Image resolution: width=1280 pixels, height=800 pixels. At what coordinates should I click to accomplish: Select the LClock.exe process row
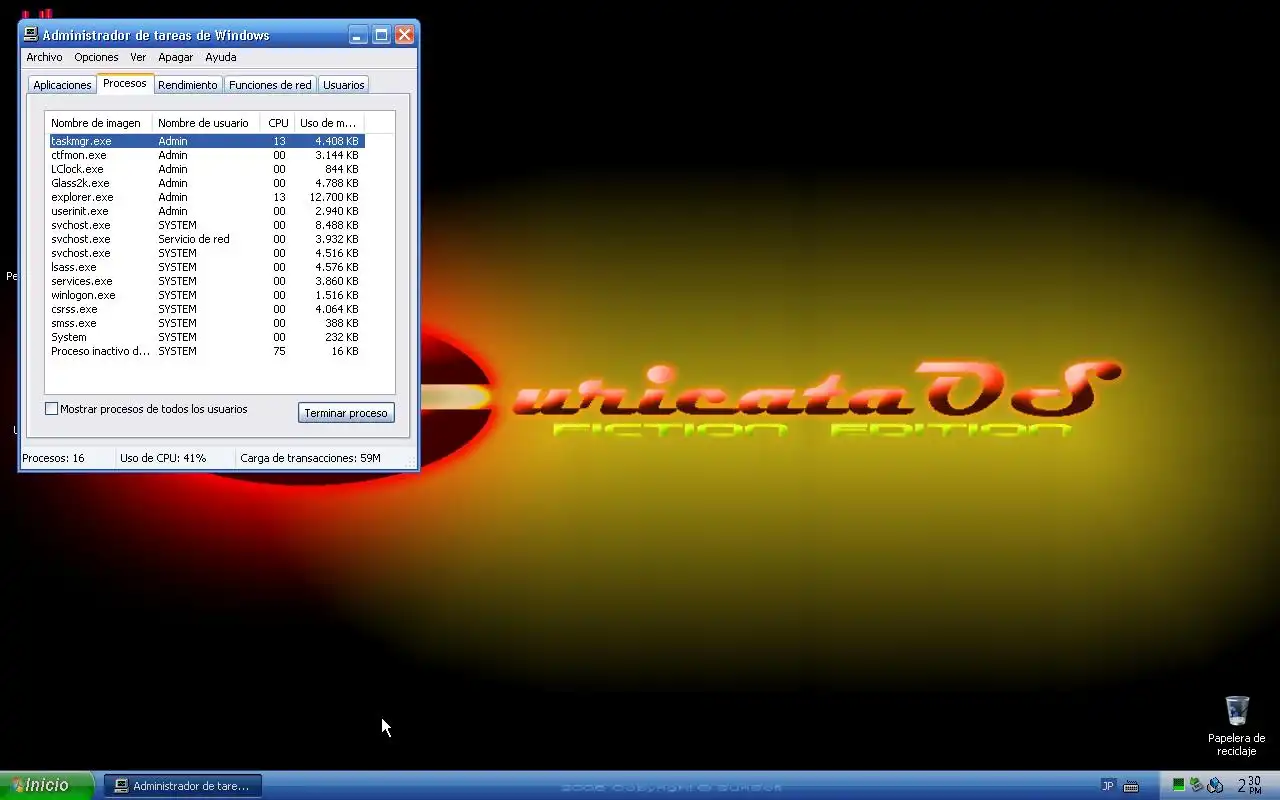[x=206, y=169]
